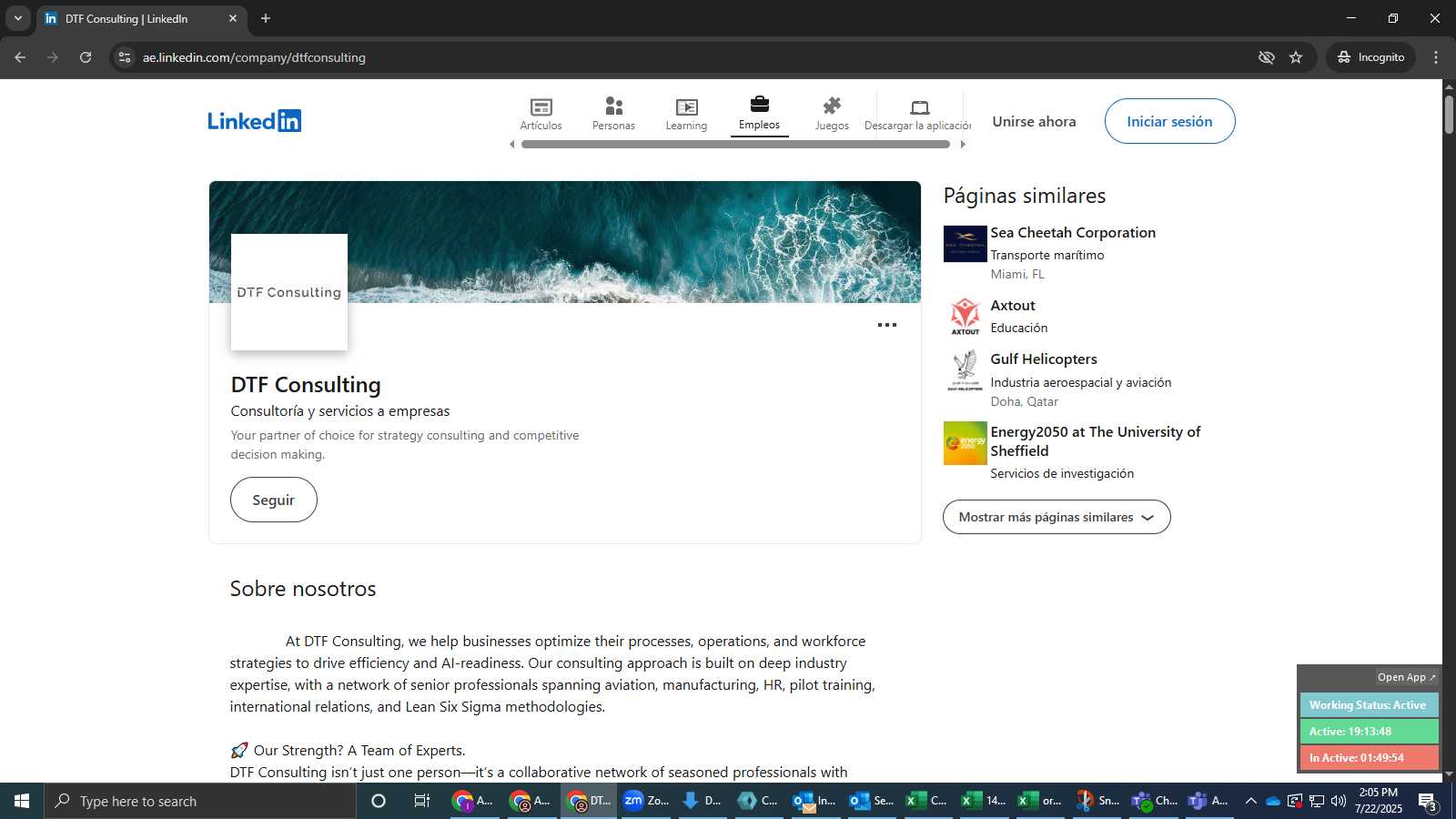Image resolution: width=1456 pixels, height=819 pixels.
Task: Open Task View on taskbar
Action: pos(422,801)
